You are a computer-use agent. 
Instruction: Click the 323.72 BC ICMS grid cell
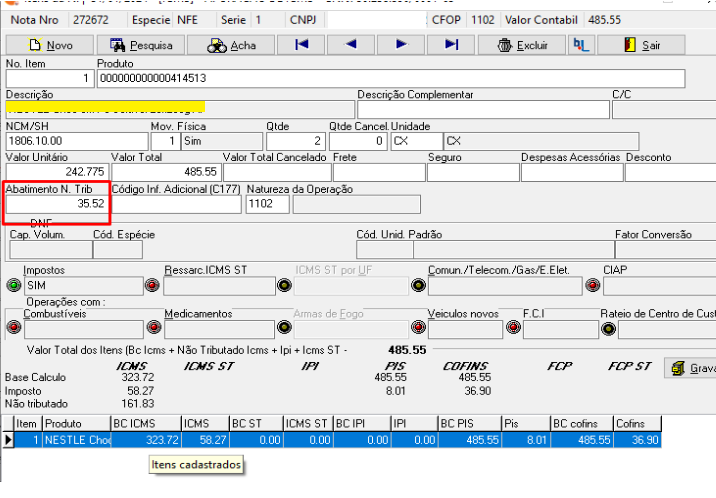point(146,440)
